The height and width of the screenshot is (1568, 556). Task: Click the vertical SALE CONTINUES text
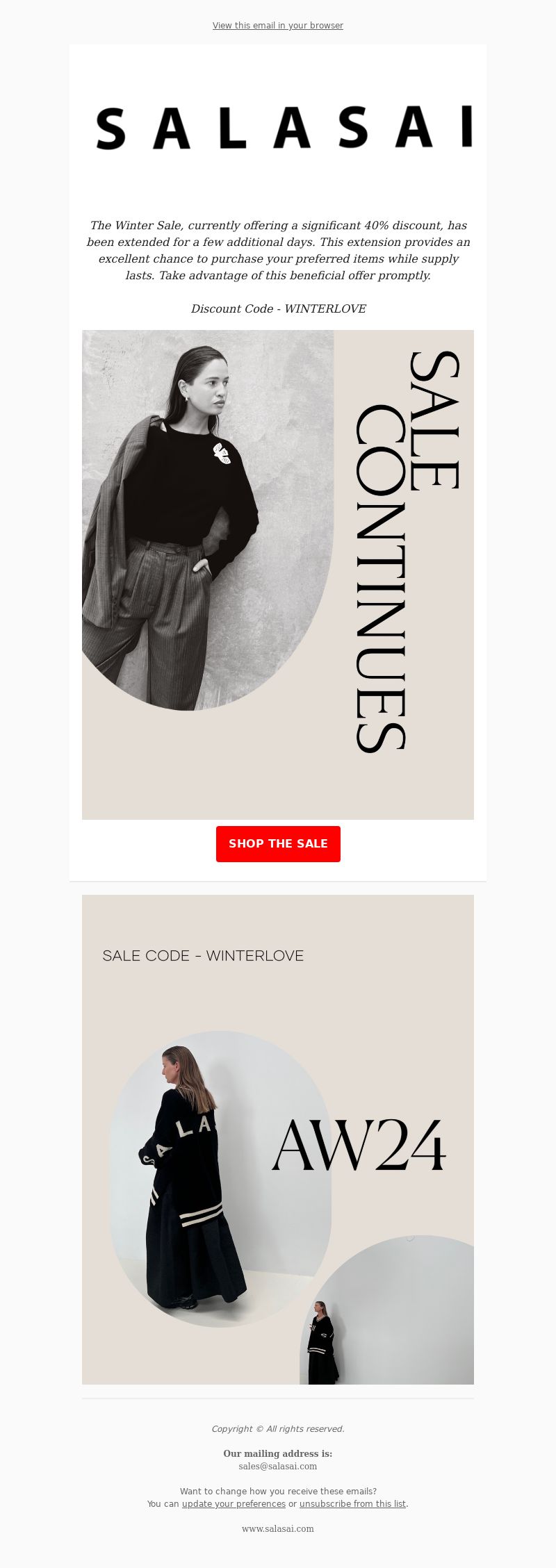pyautogui.click(x=407, y=551)
